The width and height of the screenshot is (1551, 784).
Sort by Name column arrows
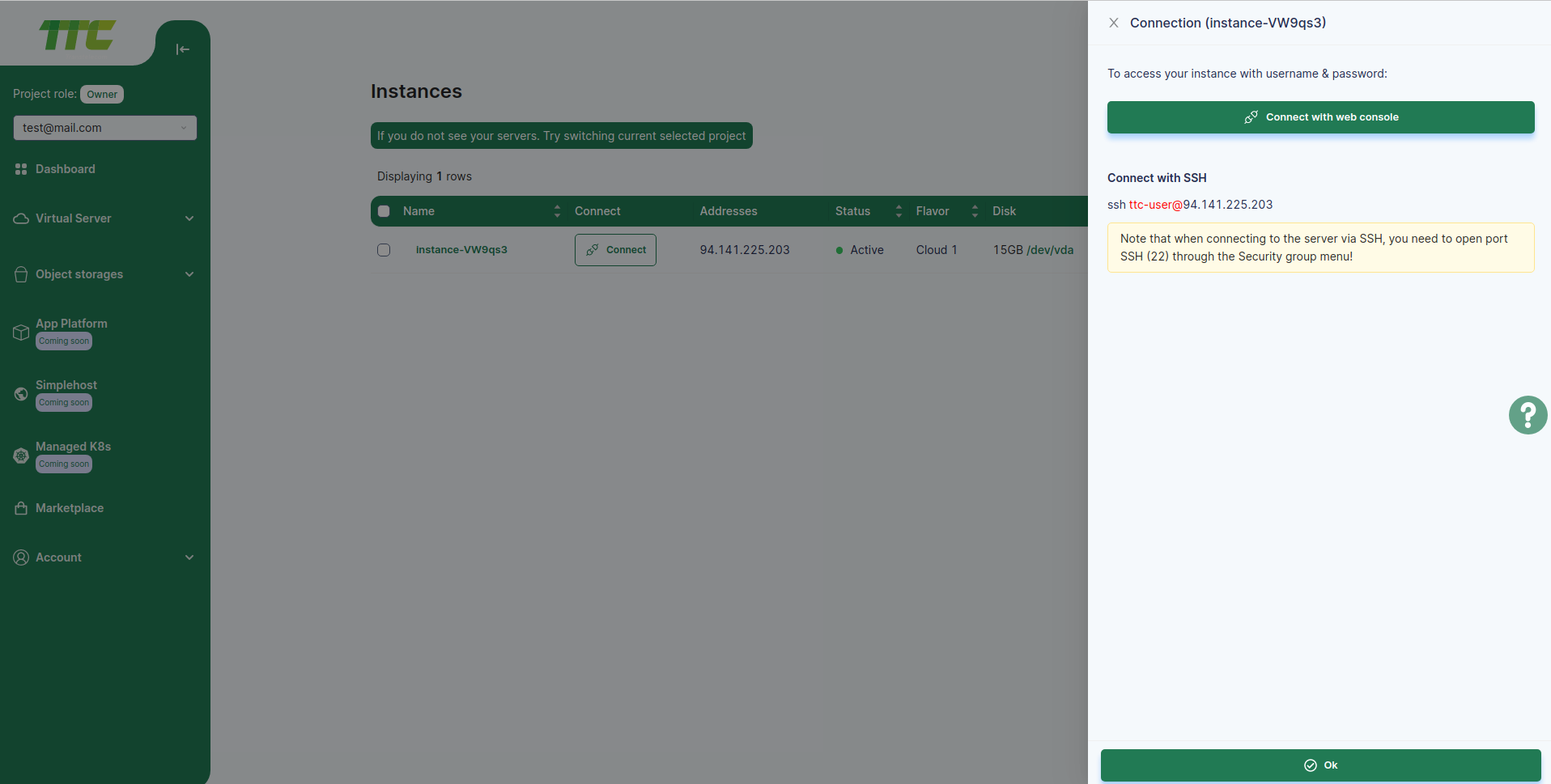[x=557, y=211]
